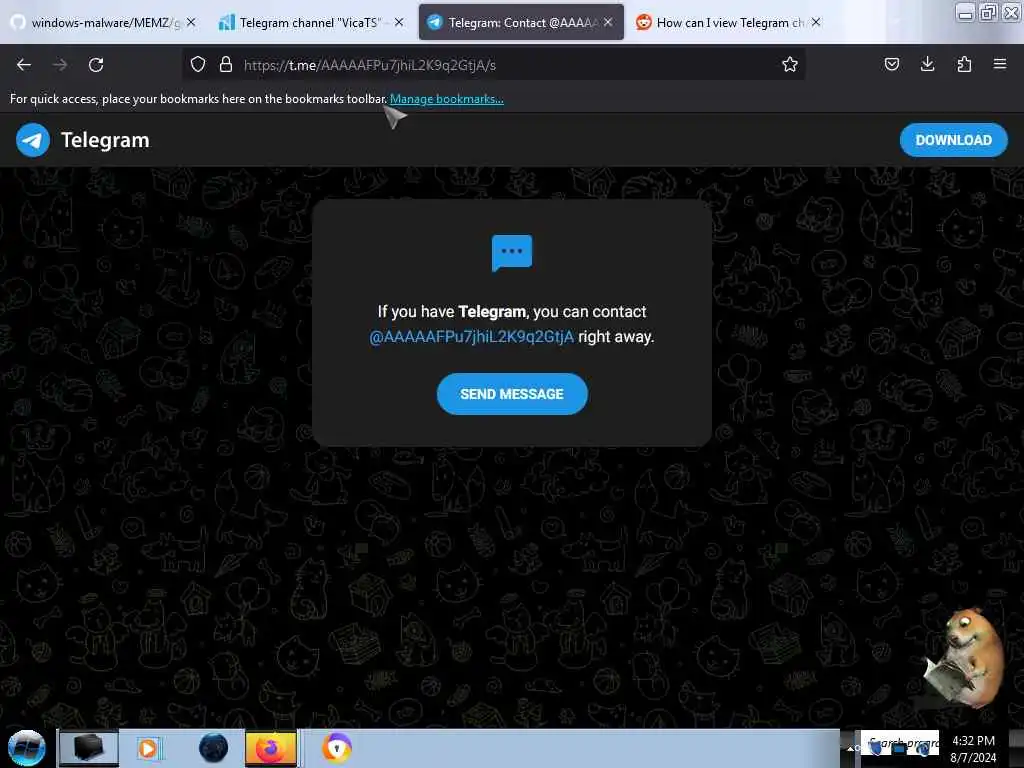Open the Firefox downloads panel
This screenshot has height=768, width=1024.
point(927,65)
